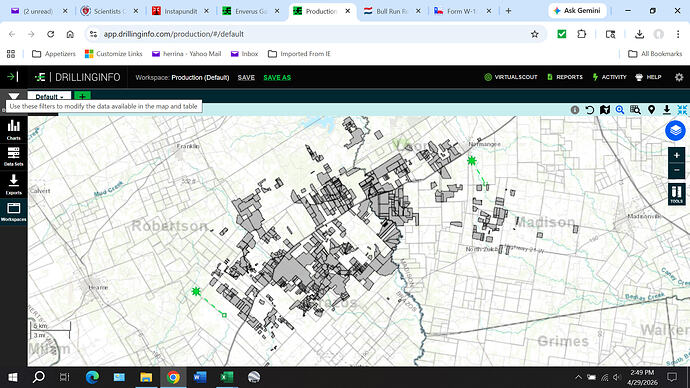
Task: Reload the page
Action: pos(51,34)
